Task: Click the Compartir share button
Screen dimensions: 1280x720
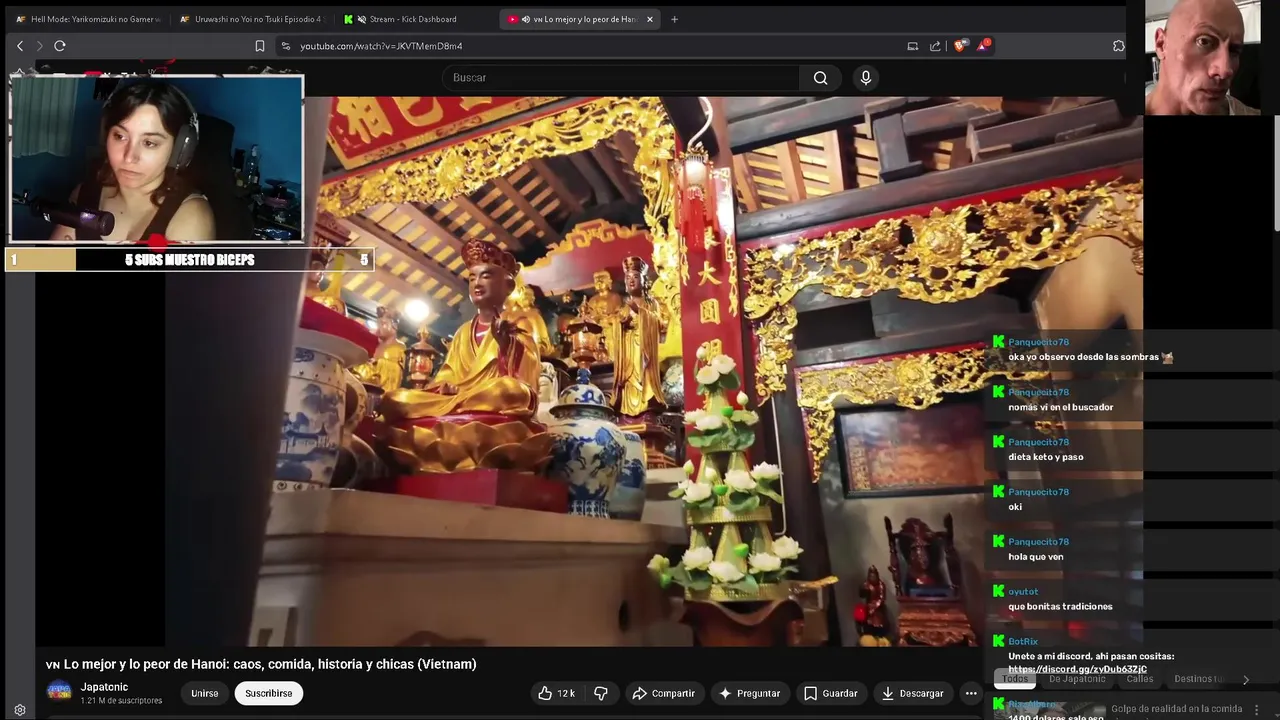Action: (663, 693)
